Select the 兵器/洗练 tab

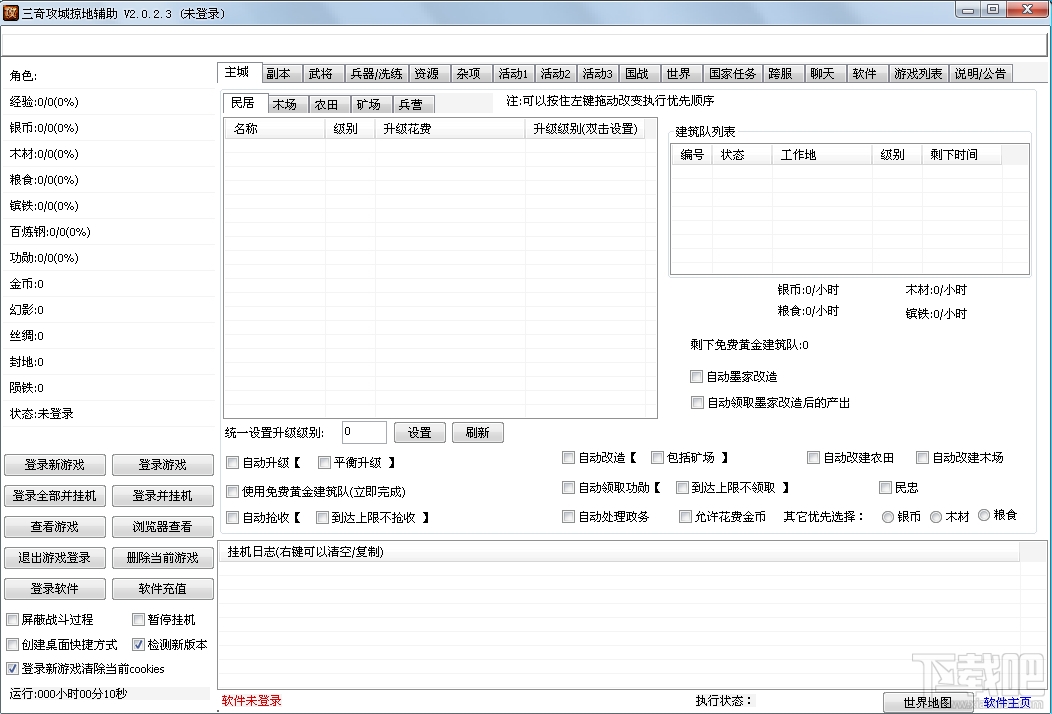[x=376, y=74]
